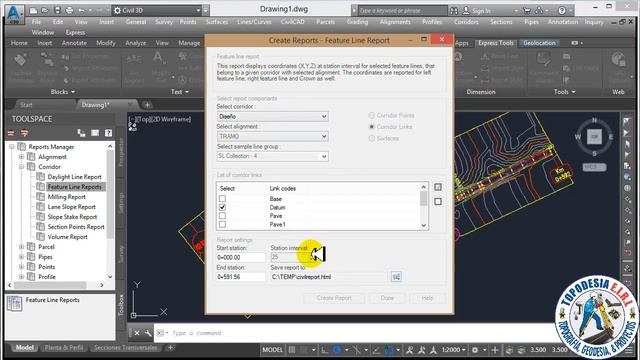This screenshot has height=360, width=640.
Task: Click the link codes list scrollbar down arrow
Action: (x=424, y=225)
